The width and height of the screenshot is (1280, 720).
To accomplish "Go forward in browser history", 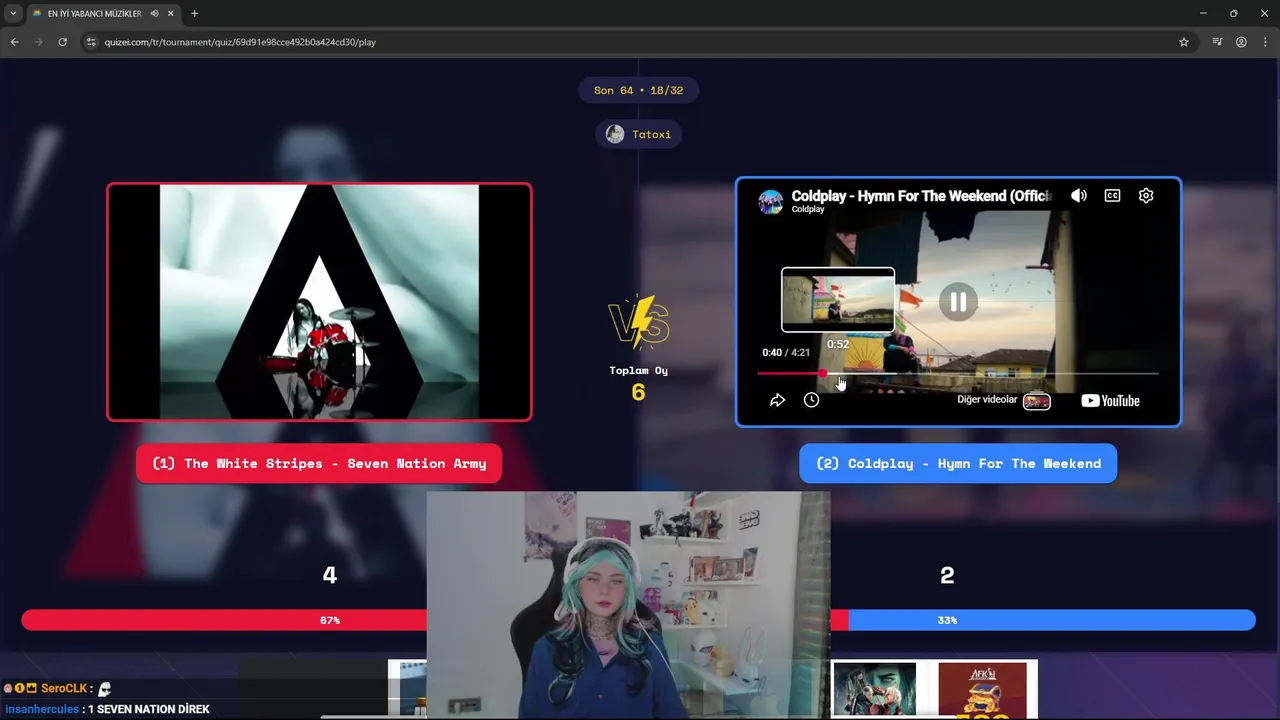I will (x=38, y=42).
